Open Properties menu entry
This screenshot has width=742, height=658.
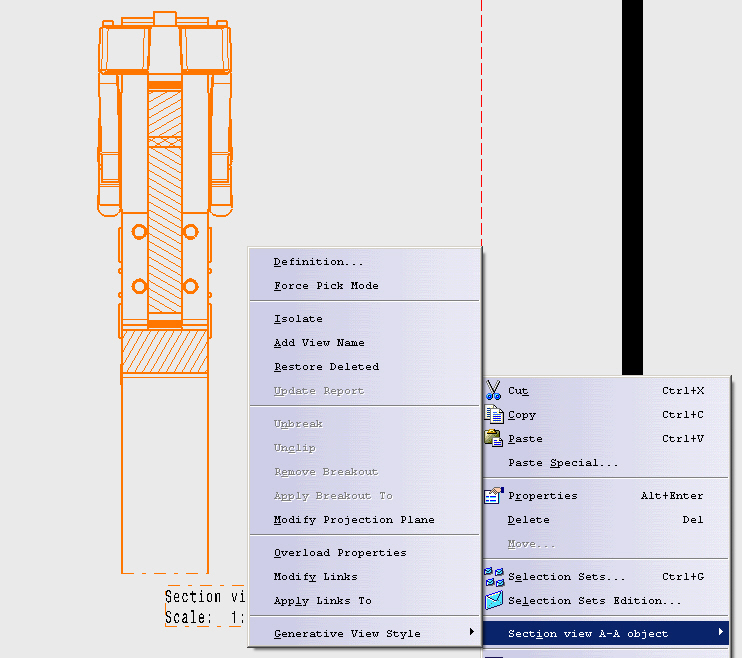pos(542,496)
